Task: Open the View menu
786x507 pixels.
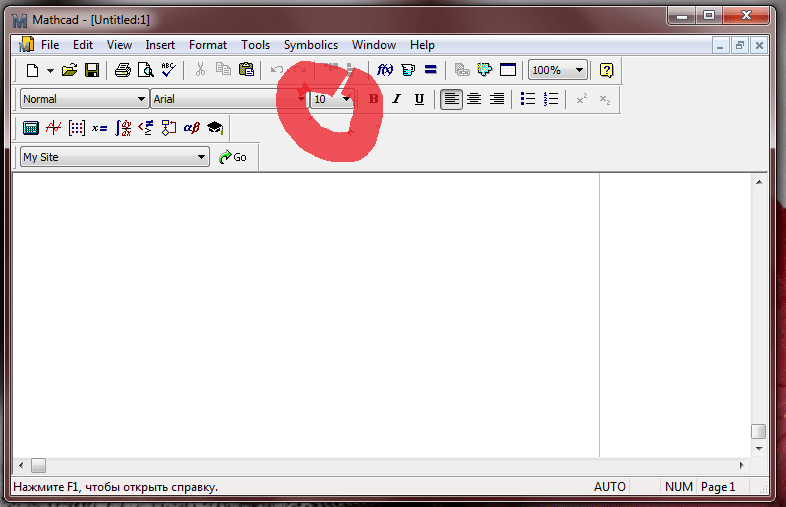Action: 119,45
